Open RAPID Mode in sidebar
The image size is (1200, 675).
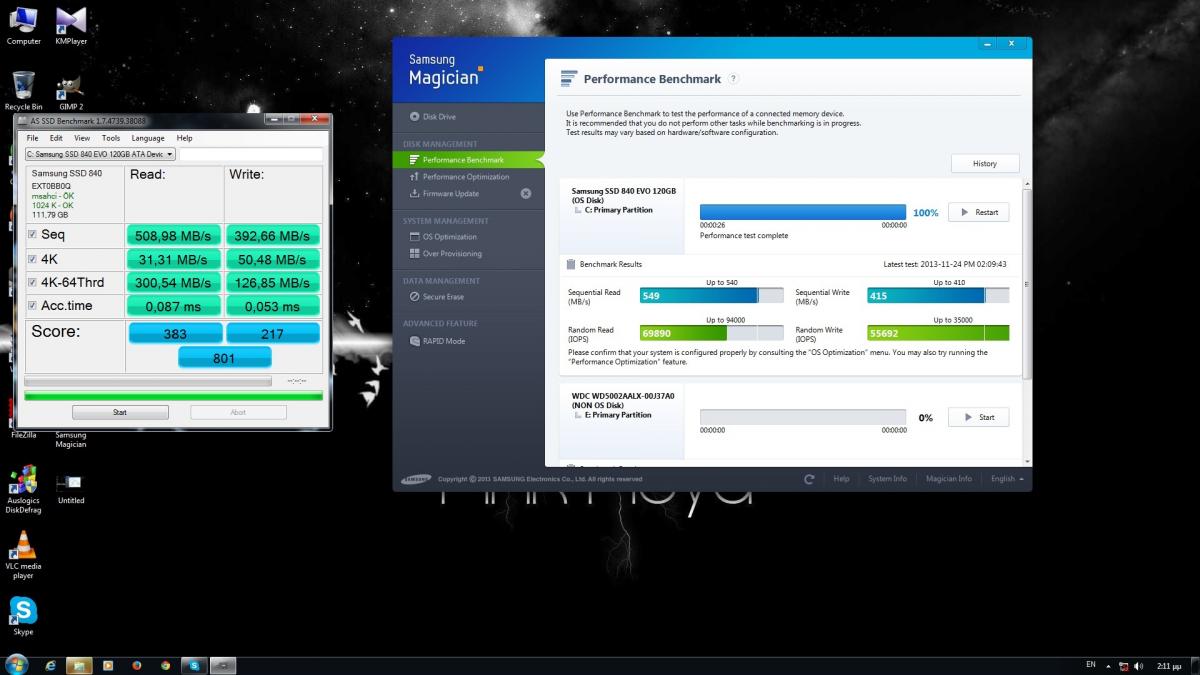click(x=437, y=341)
